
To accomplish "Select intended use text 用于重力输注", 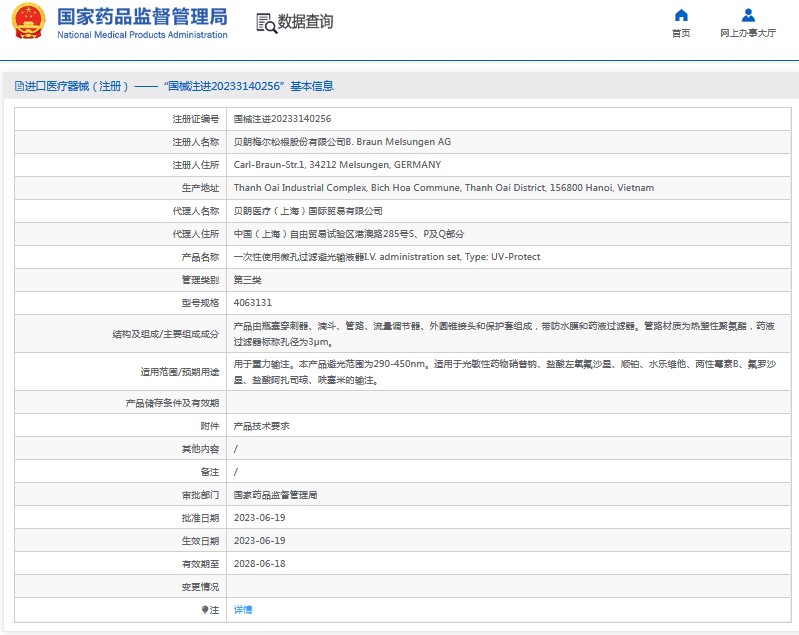I will click(505, 372).
